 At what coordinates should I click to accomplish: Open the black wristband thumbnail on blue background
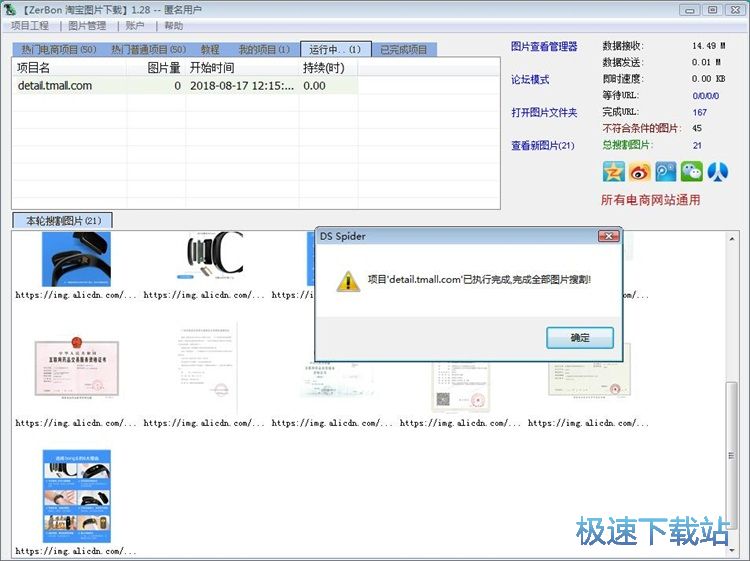click(77, 259)
